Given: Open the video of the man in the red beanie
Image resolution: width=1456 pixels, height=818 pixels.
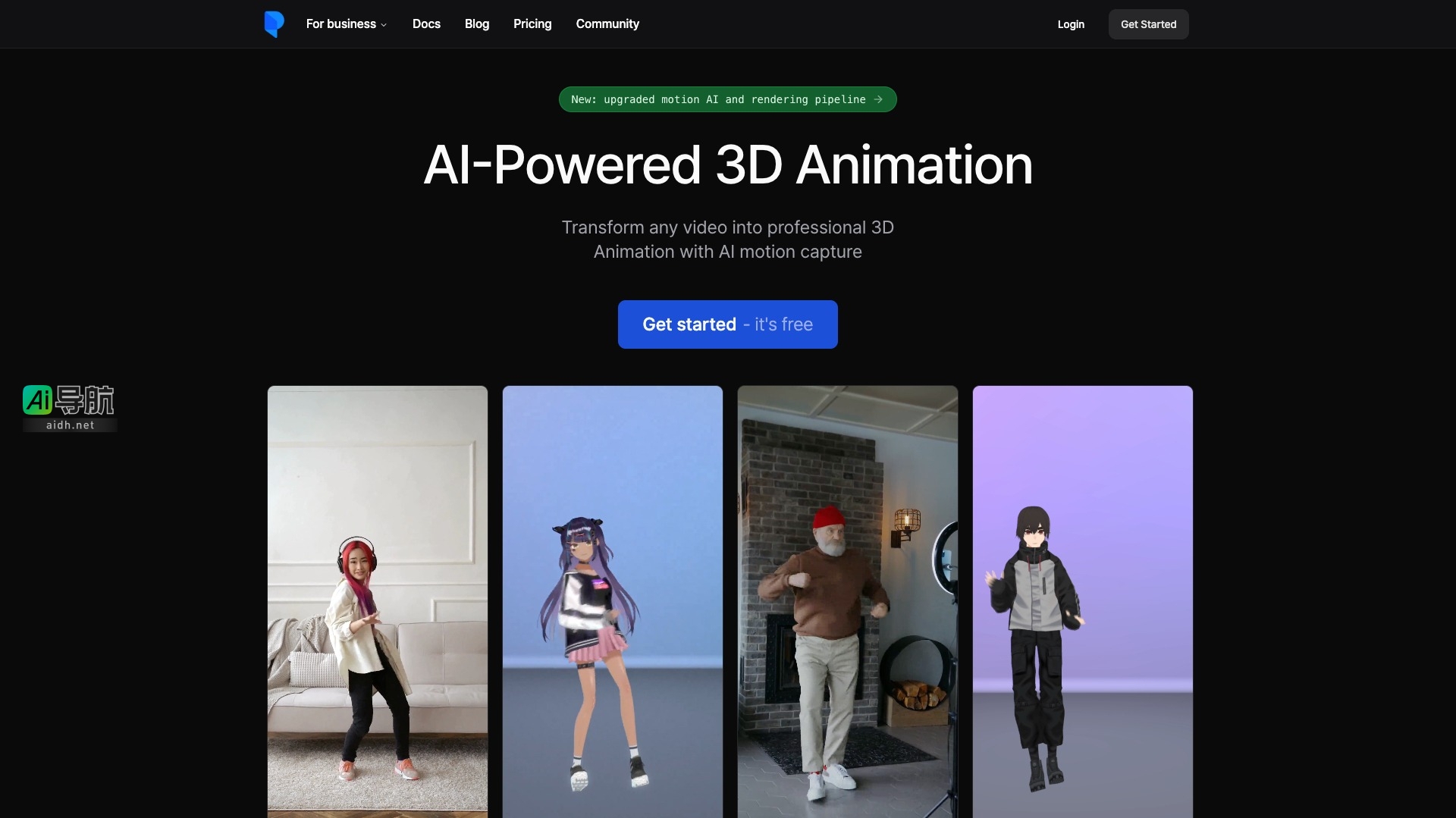Looking at the screenshot, I should pos(847,600).
